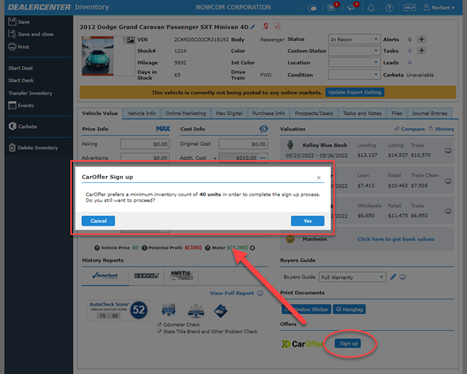This screenshot has width=467, height=374.
Task: Select the Vehicle Value tab
Action: (100, 113)
